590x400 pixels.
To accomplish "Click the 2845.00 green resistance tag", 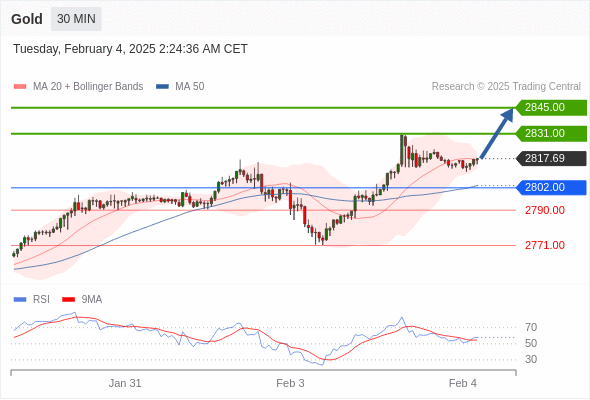I will pyautogui.click(x=551, y=107).
